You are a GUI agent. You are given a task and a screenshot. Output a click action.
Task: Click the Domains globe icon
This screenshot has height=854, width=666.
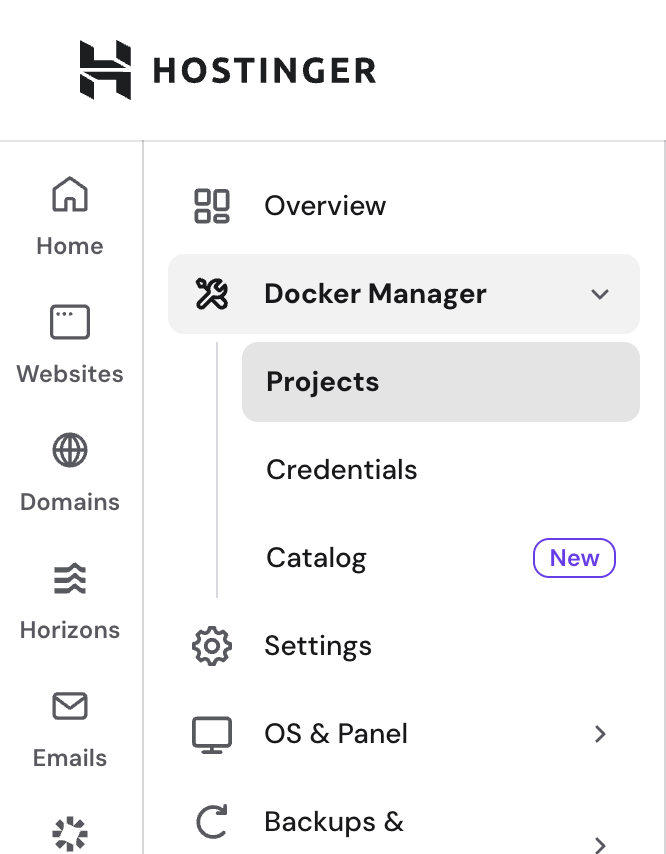pos(69,450)
